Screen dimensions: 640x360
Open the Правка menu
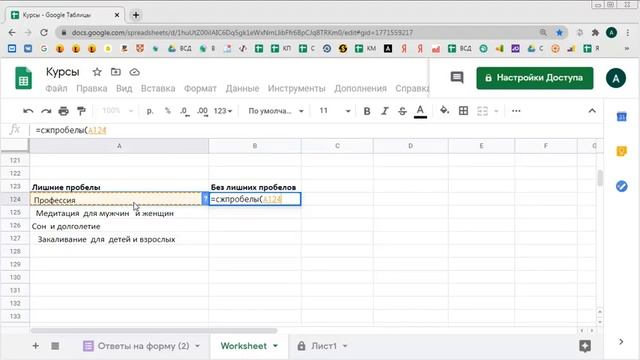click(91, 89)
